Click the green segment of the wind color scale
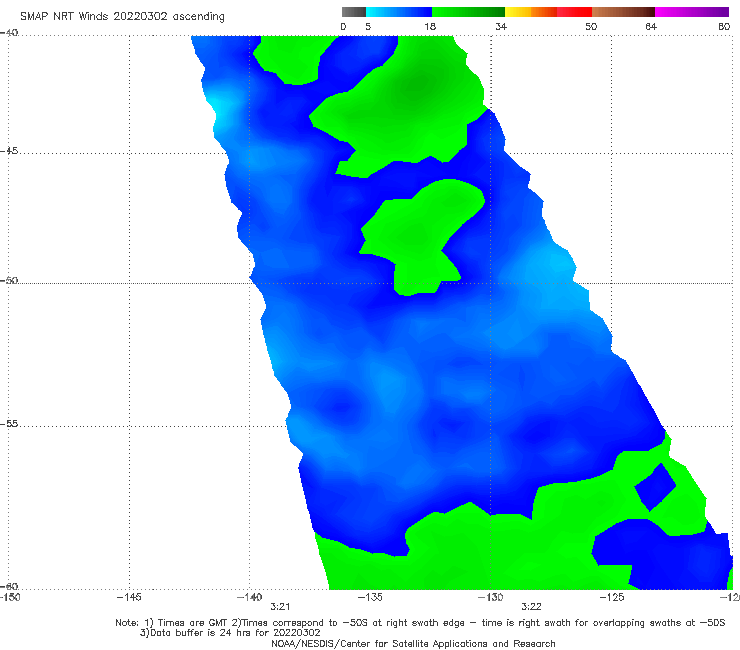 click(468, 12)
